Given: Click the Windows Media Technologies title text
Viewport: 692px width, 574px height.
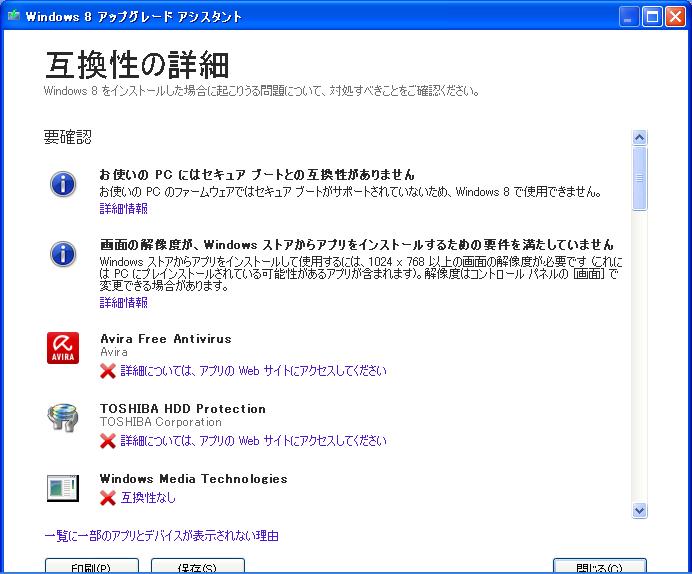Looking at the screenshot, I should tap(194, 479).
